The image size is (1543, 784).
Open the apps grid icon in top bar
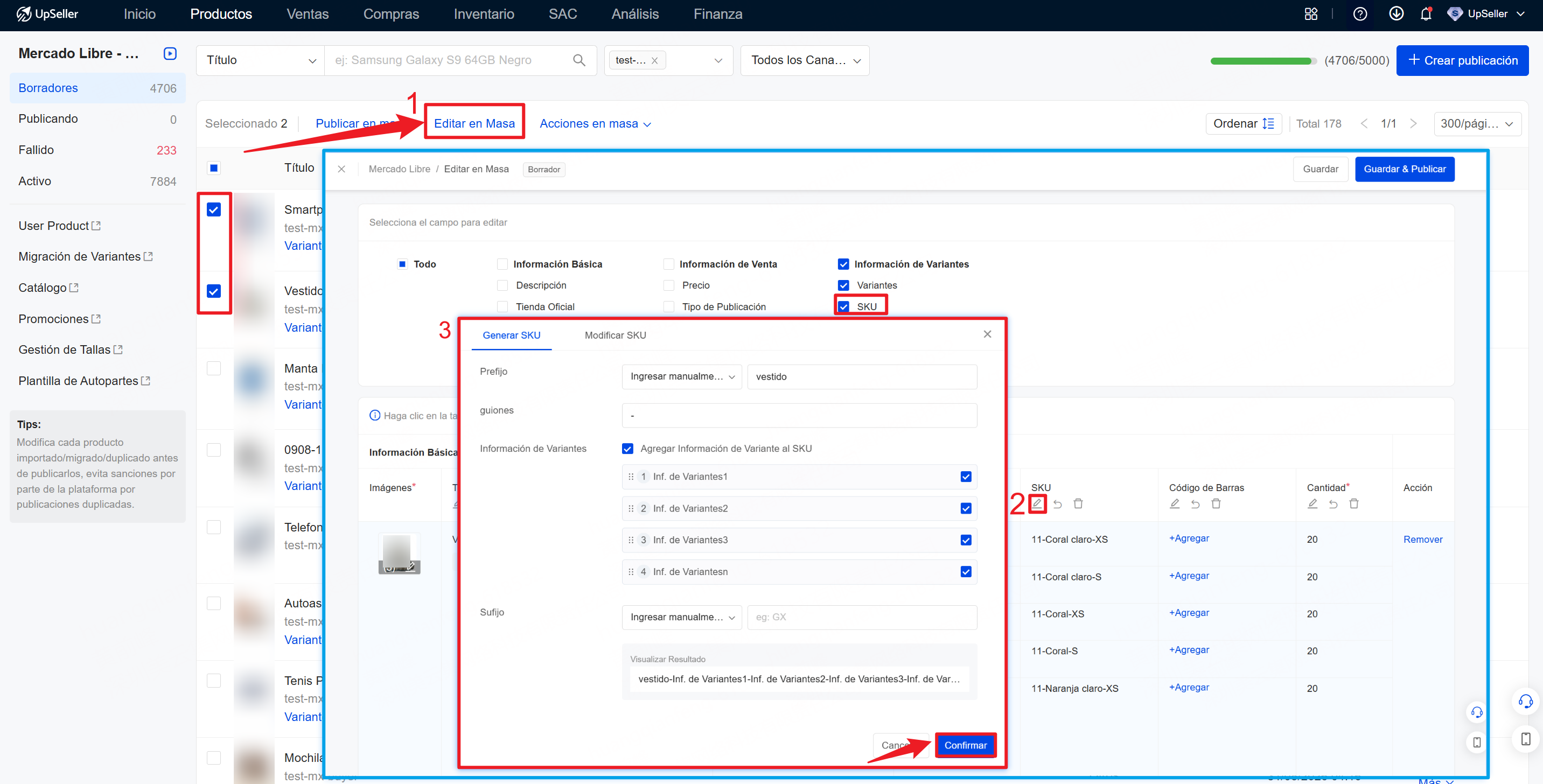coord(1310,14)
